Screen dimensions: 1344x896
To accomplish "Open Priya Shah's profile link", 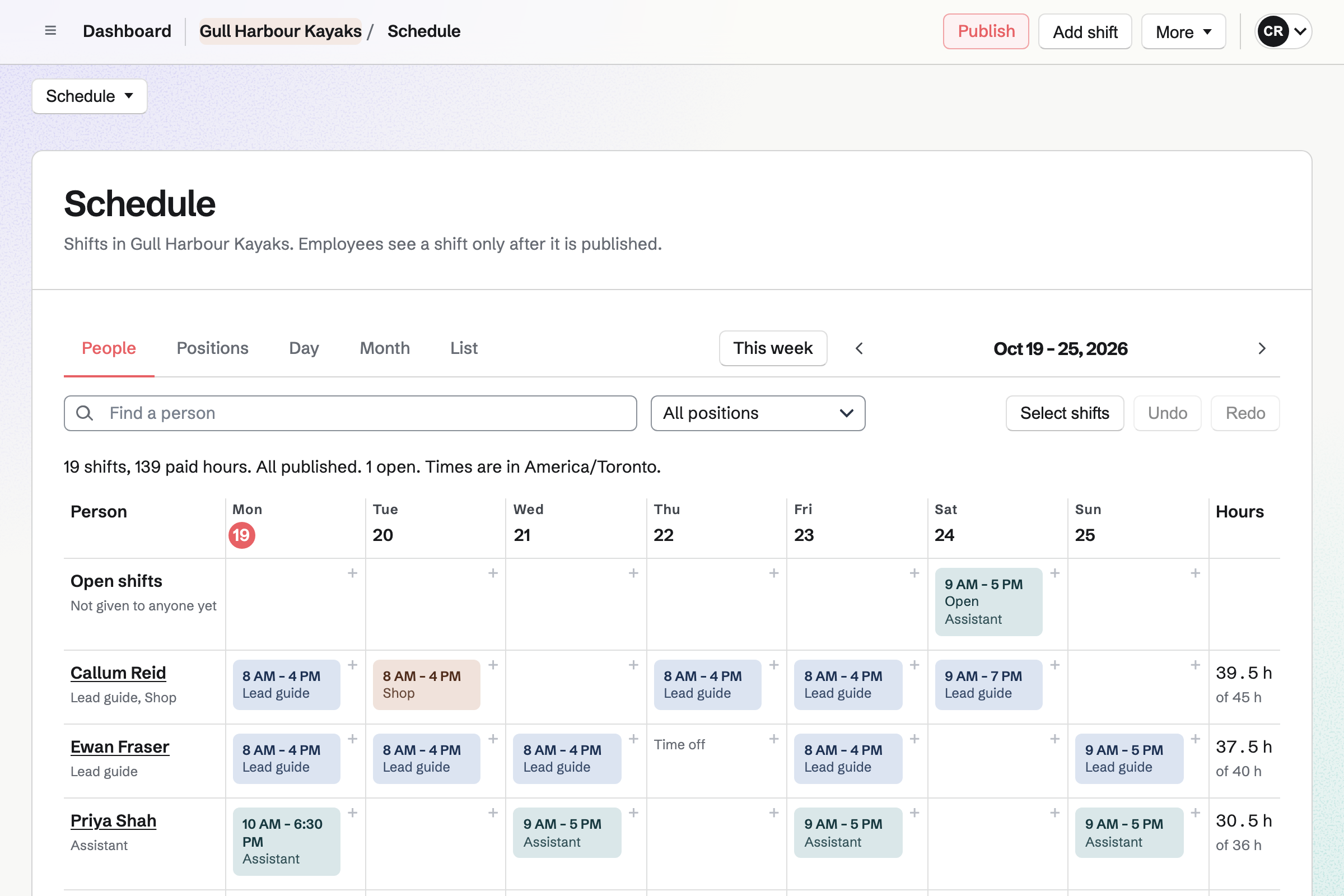I will coord(113,821).
